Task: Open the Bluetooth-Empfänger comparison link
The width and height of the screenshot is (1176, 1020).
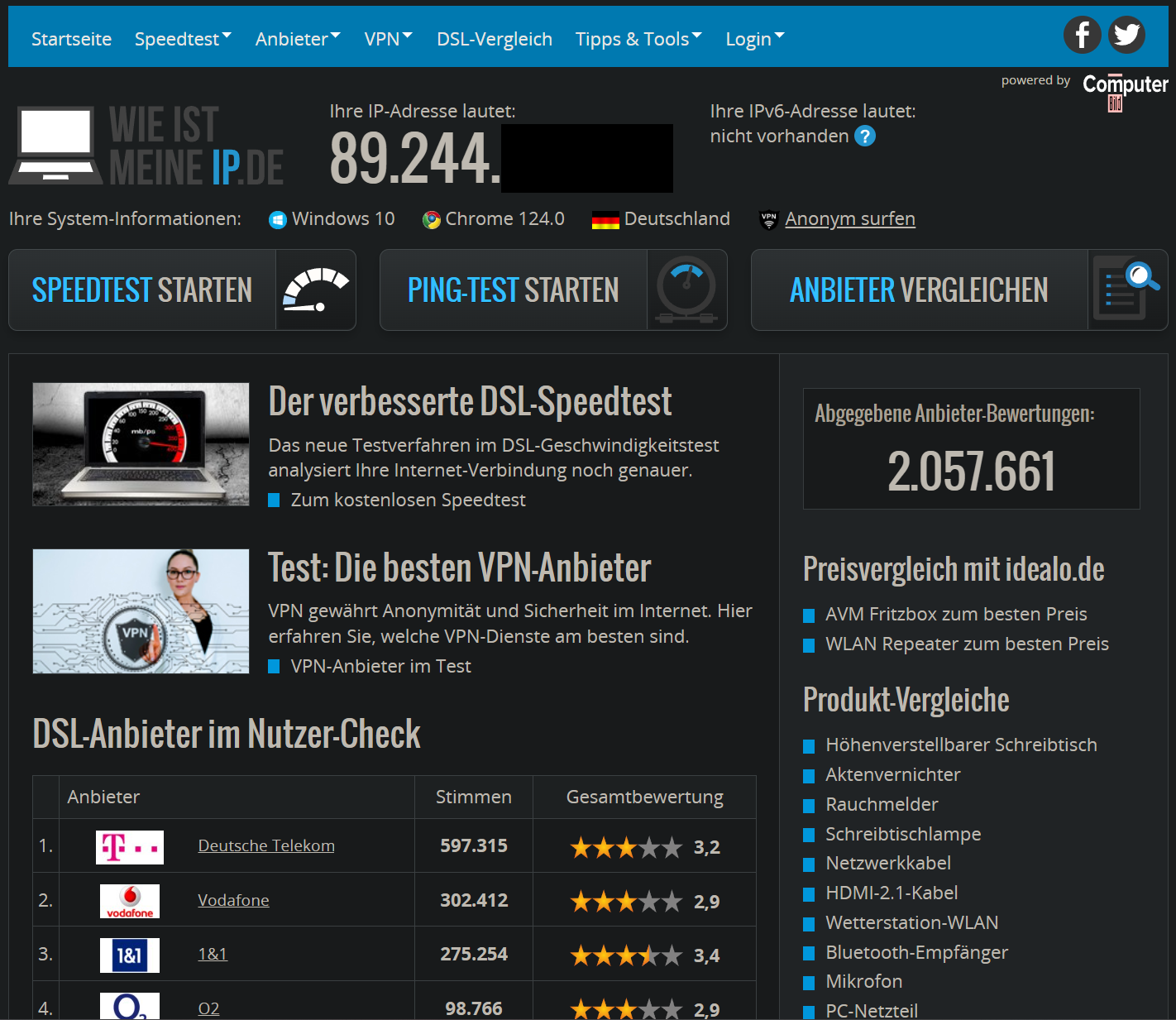Action: click(916, 952)
